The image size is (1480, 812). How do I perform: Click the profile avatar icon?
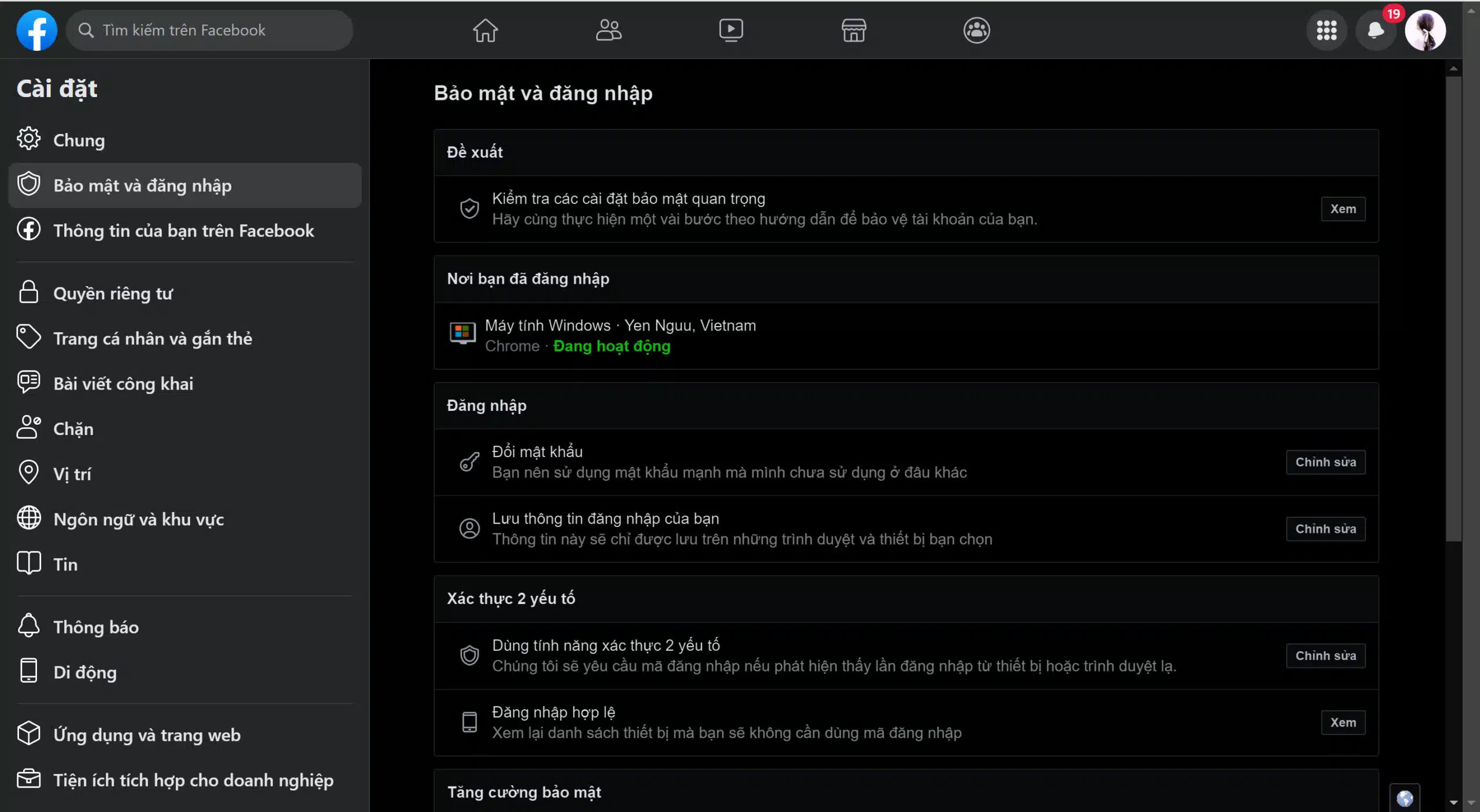[1426, 30]
